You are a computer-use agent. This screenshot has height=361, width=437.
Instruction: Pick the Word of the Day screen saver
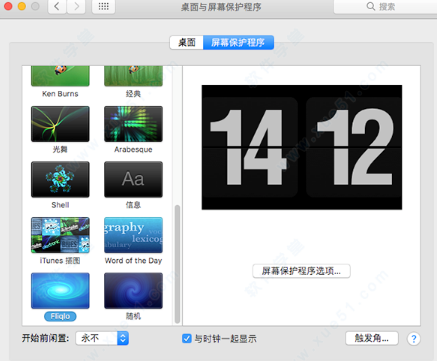[x=133, y=235]
